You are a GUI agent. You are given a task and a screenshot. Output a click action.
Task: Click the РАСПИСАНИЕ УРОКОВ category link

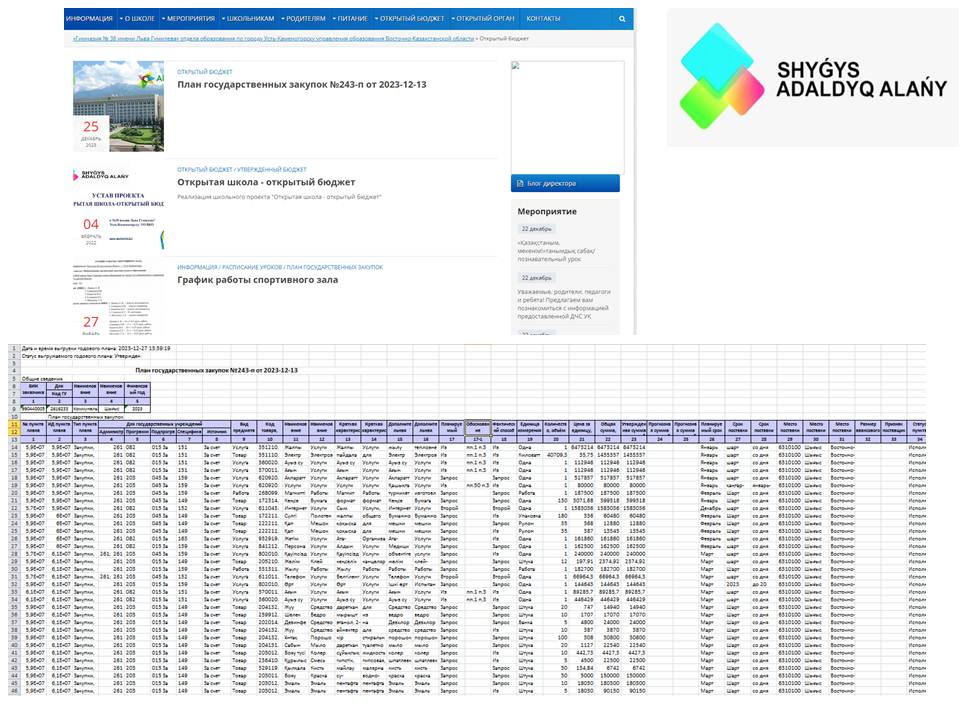tap(251, 268)
